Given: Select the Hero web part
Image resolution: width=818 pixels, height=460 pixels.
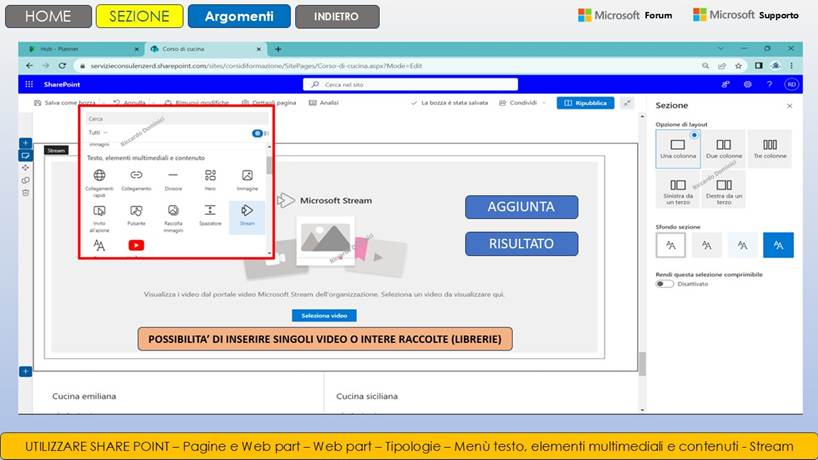Looking at the screenshot, I should click(210, 180).
